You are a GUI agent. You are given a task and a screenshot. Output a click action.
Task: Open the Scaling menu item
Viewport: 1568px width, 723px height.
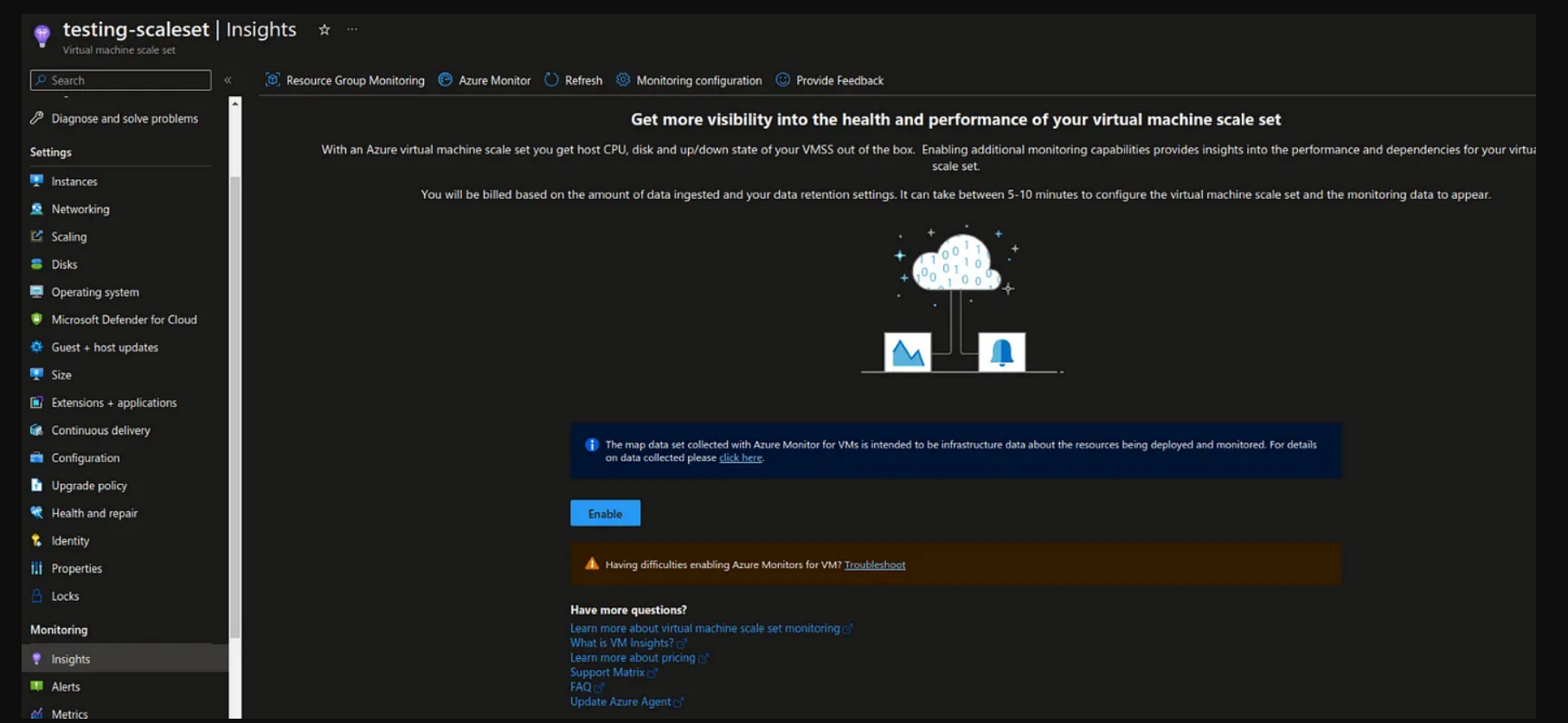tap(68, 236)
